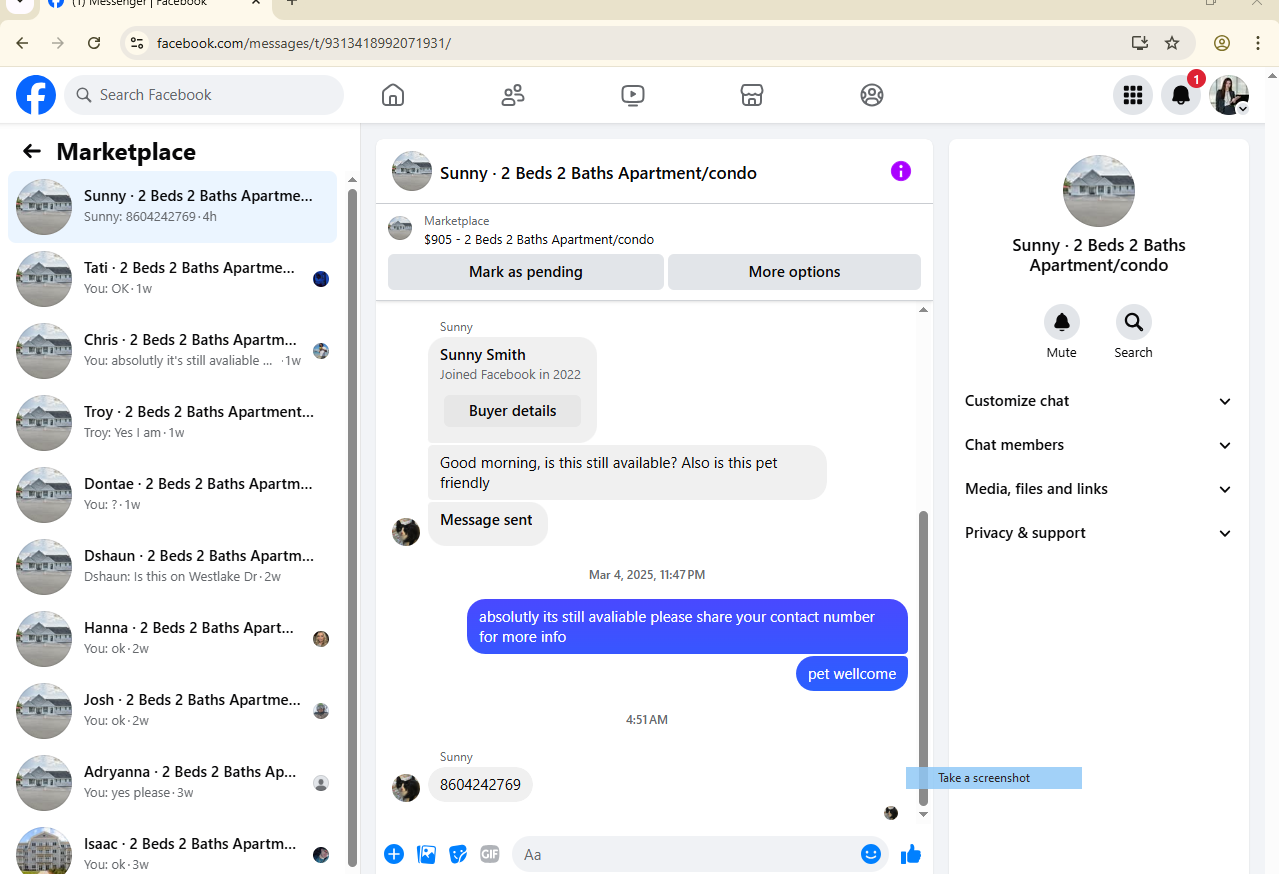Click the chat header title Sunny 2 Beds

pos(598,173)
